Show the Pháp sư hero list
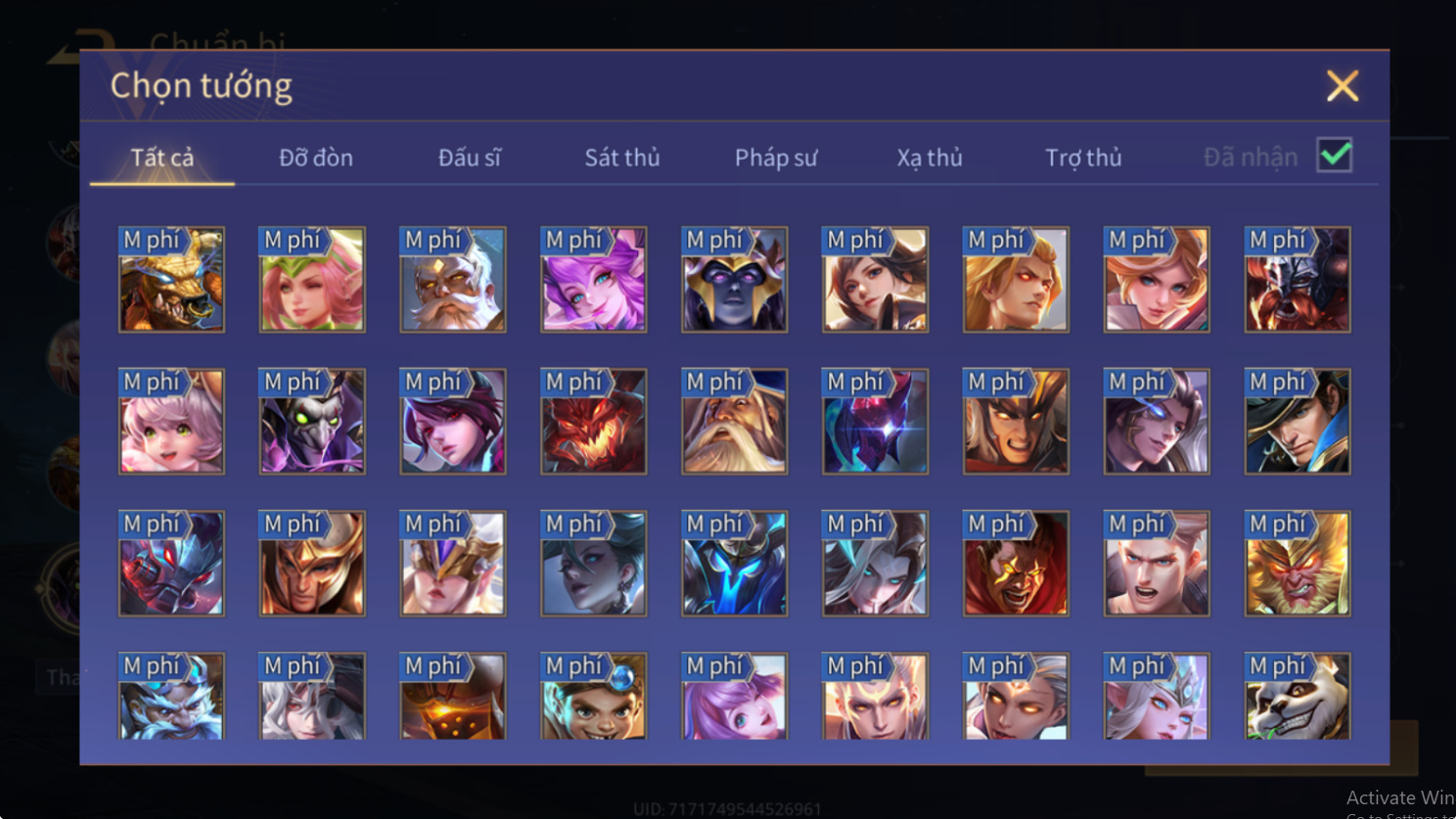Image resolution: width=1456 pixels, height=819 pixels. tap(776, 158)
